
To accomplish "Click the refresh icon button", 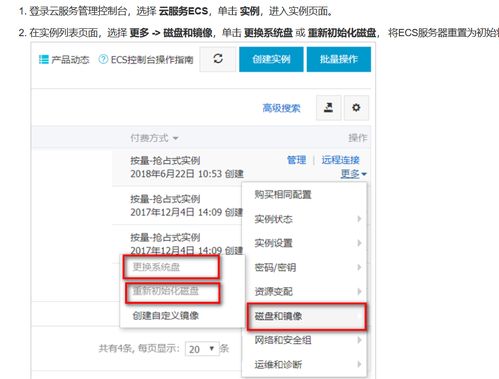I will (x=218, y=59).
